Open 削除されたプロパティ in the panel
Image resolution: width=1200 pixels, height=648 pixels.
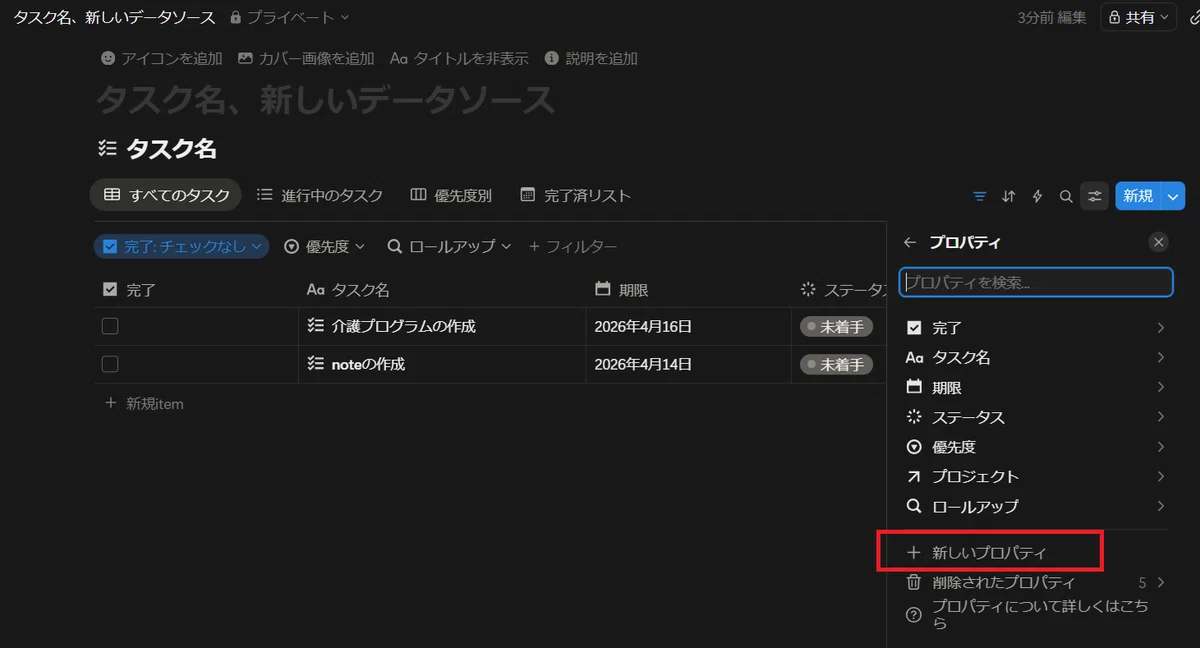pyautogui.click(x=1035, y=582)
